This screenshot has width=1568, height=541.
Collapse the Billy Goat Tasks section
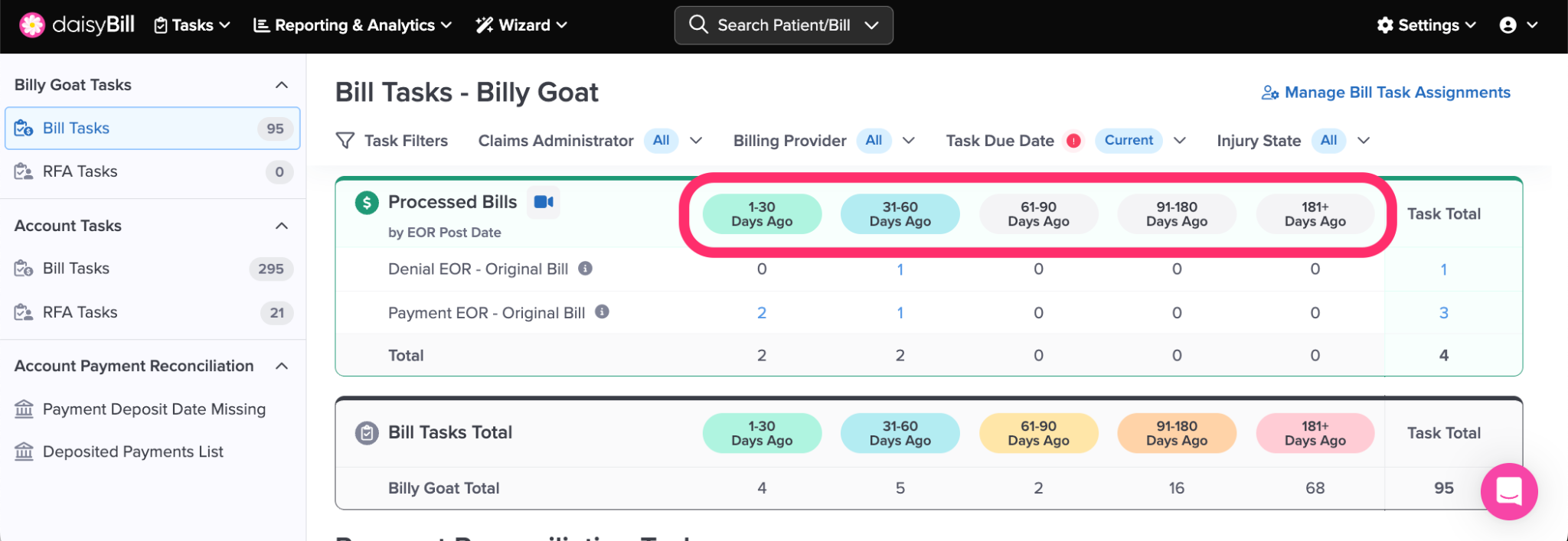coord(282,85)
